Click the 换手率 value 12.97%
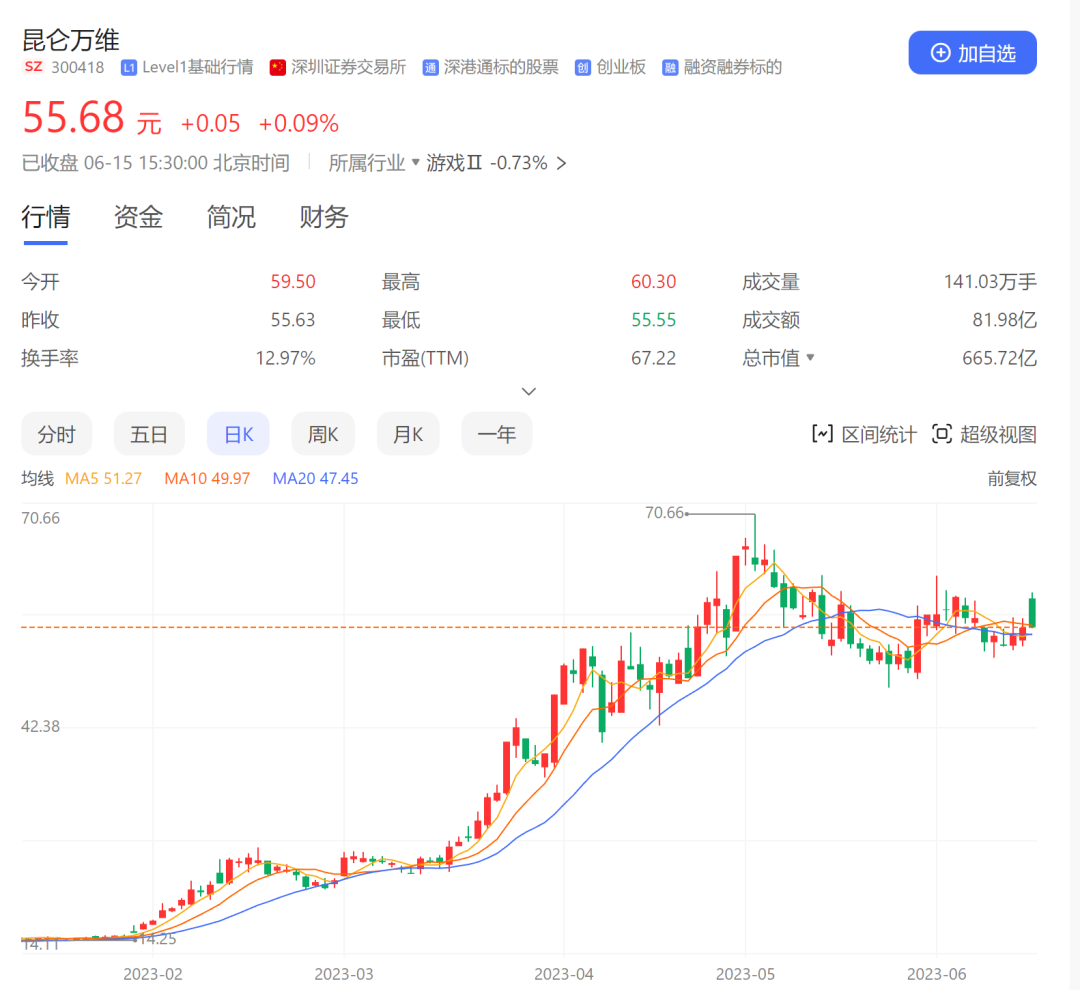The width and height of the screenshot is (1080, 990). tap(285, 358)
